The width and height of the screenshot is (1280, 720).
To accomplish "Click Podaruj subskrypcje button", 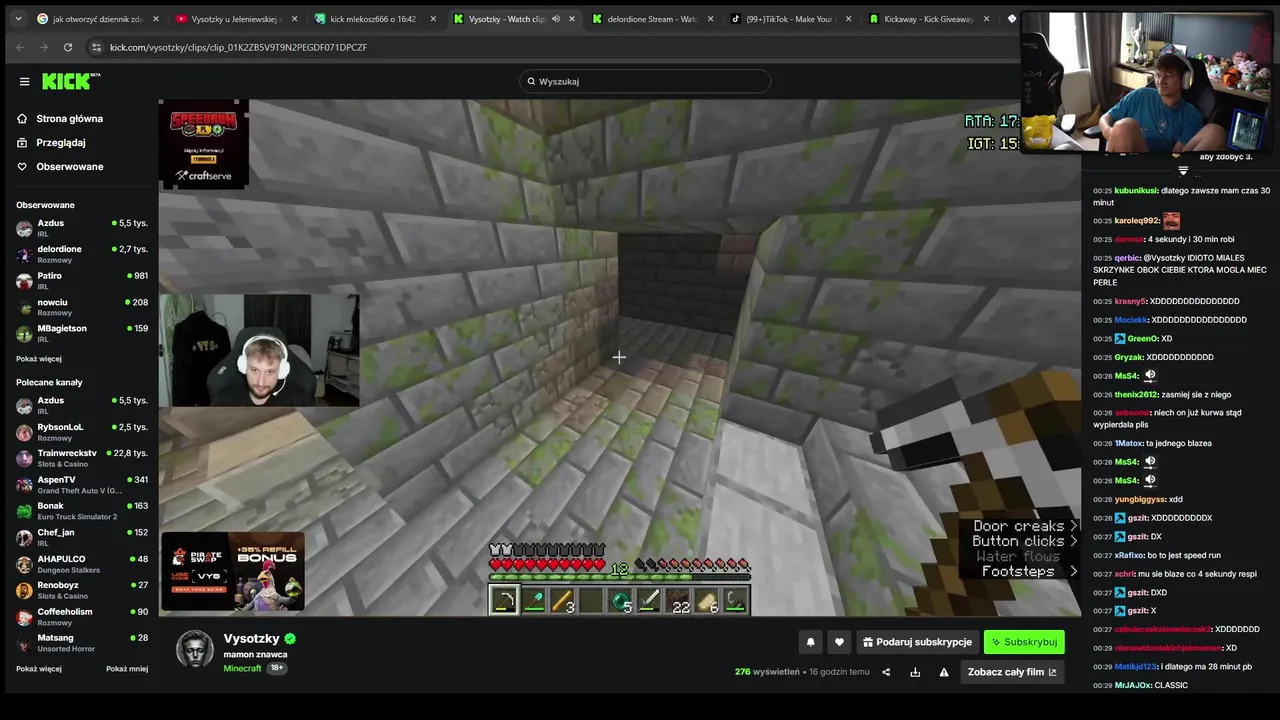I will coord(917,642).
